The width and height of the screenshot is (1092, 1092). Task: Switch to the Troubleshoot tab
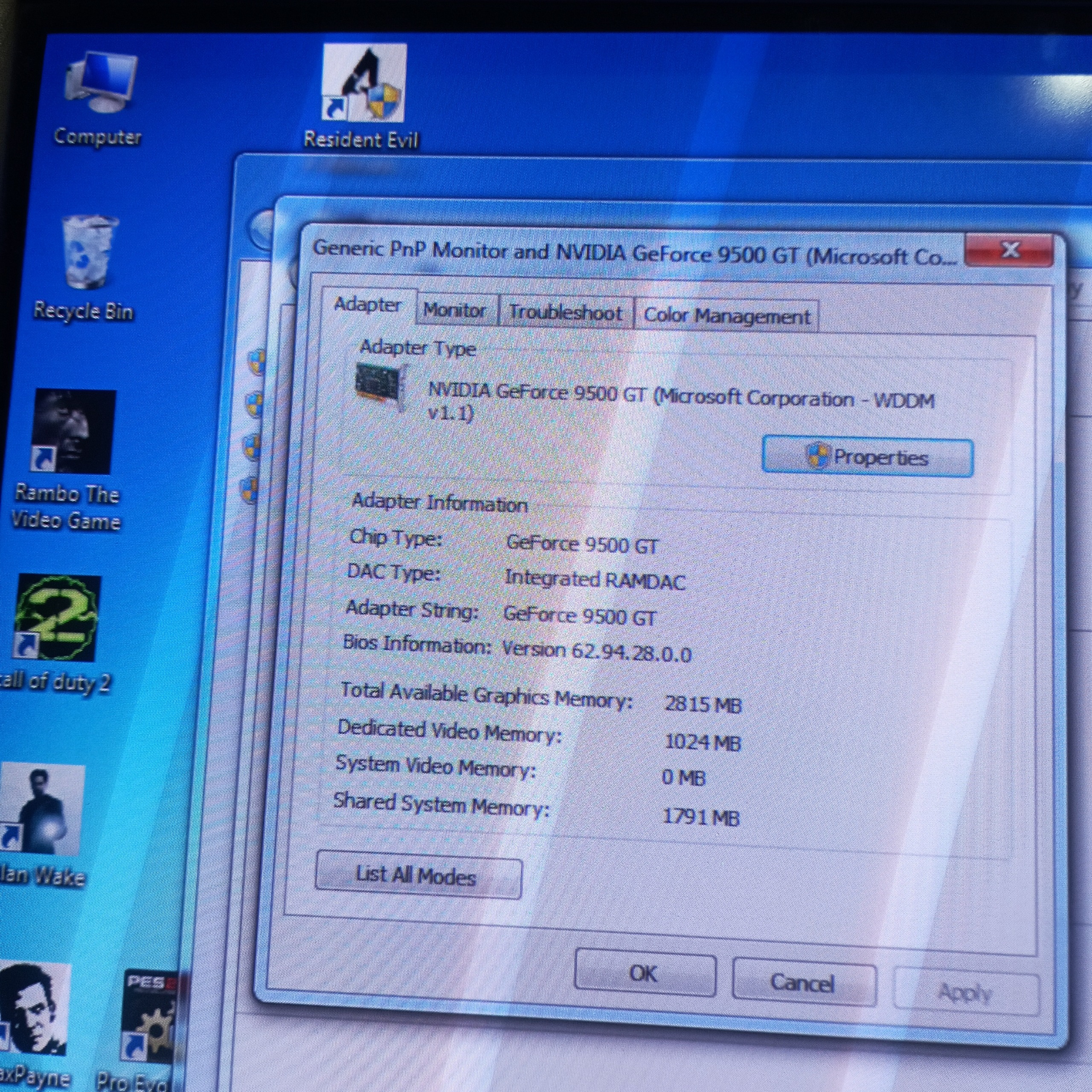pyautogui.click(x=565, y=313)
